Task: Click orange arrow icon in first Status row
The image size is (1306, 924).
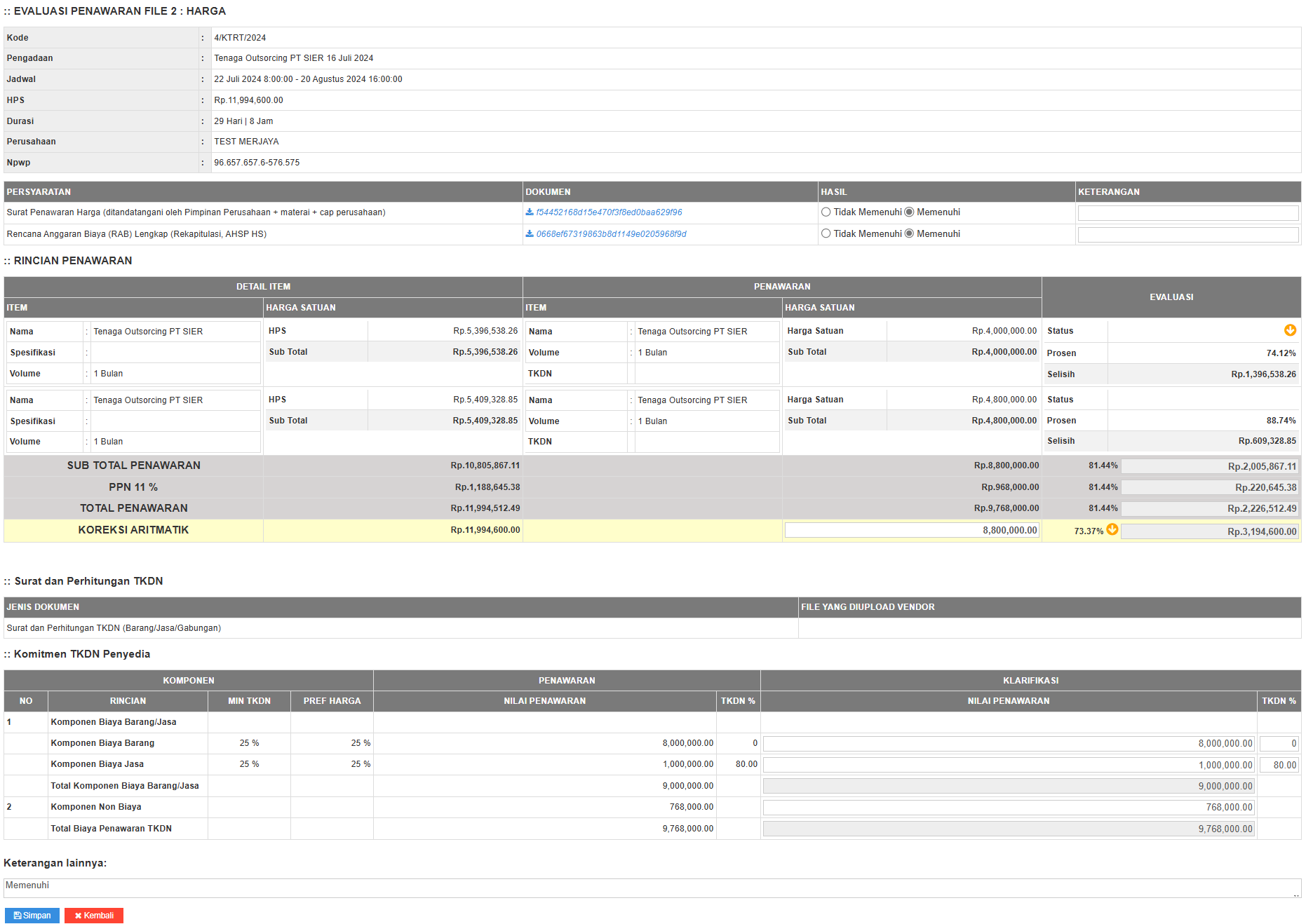Action: (1289, 330)
